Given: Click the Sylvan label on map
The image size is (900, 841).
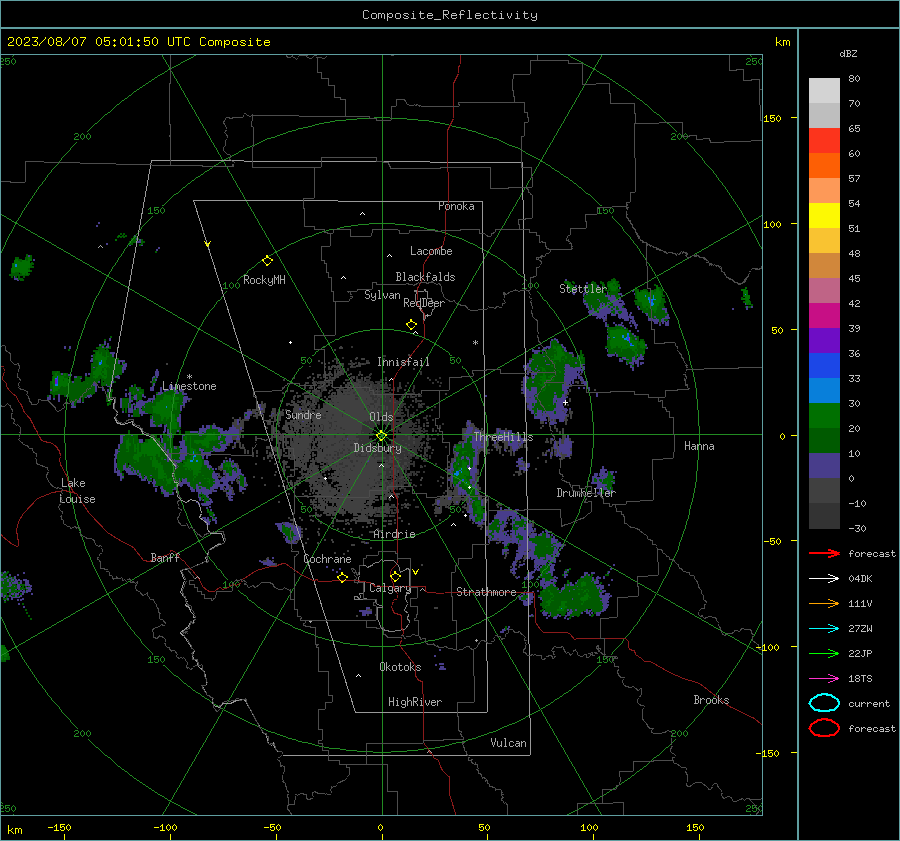Looking at the screenshot, I should [x=382, y=295].
